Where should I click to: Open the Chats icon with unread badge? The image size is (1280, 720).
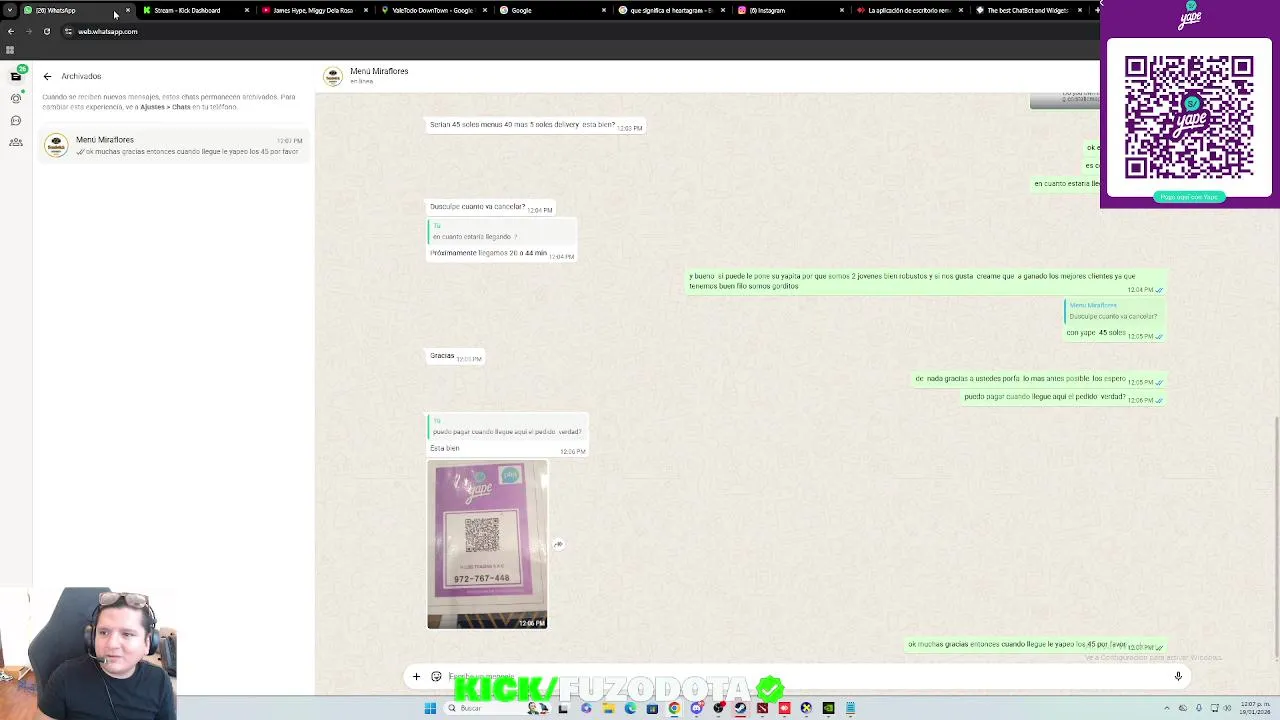(16, 76)
